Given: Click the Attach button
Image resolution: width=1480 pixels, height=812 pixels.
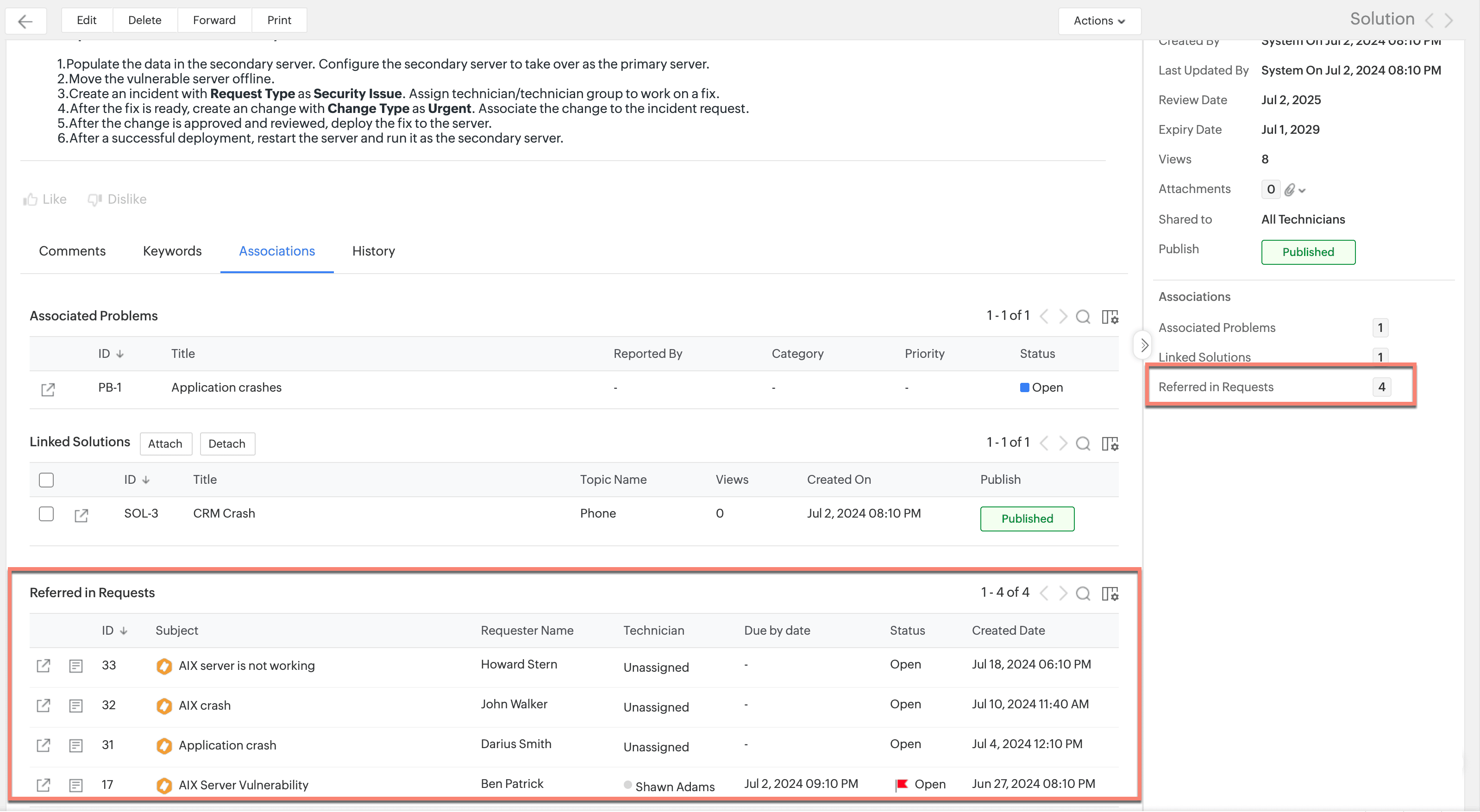Looking at the screenshot, I should tap(165, 444).
